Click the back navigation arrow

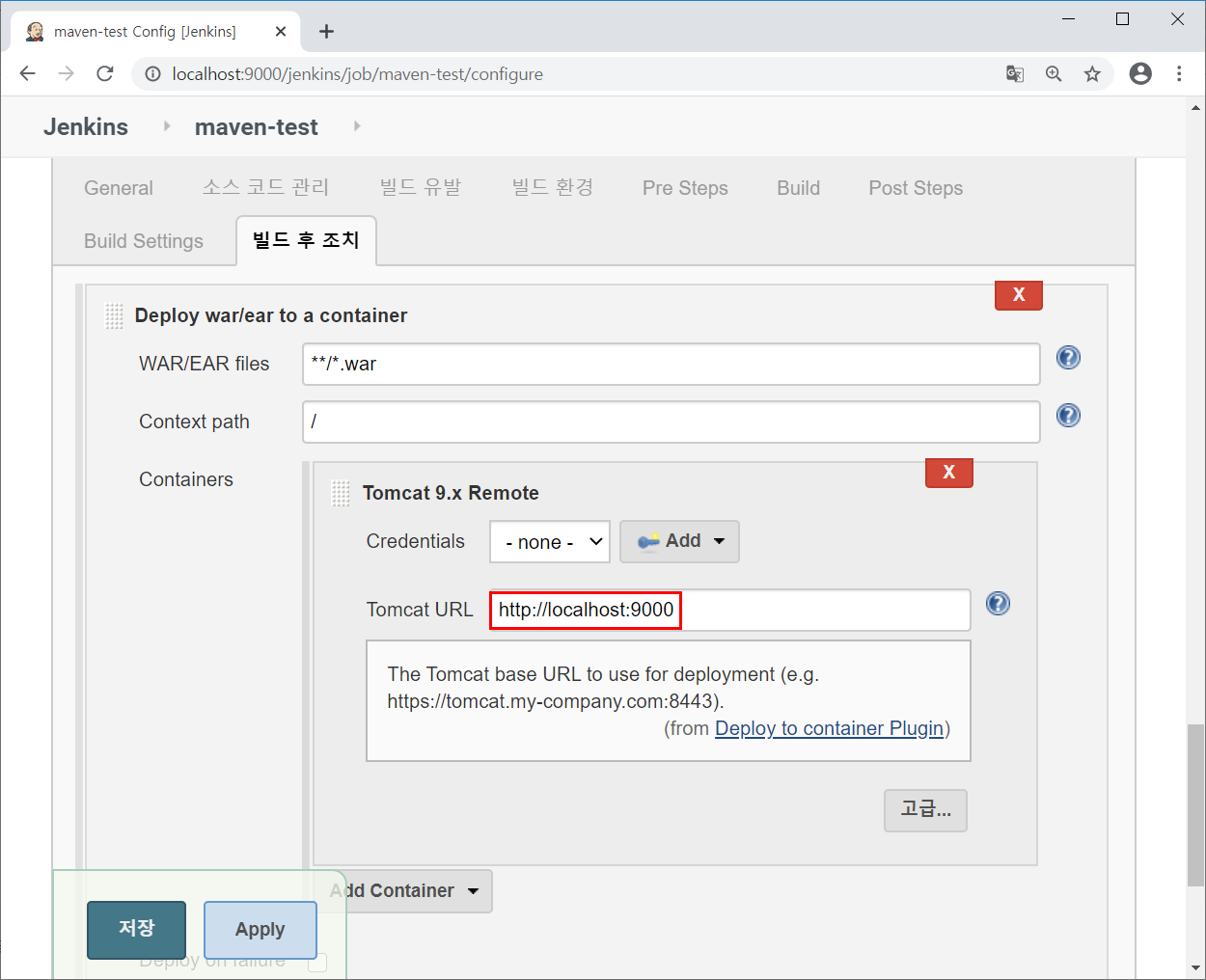click(27, 74)
